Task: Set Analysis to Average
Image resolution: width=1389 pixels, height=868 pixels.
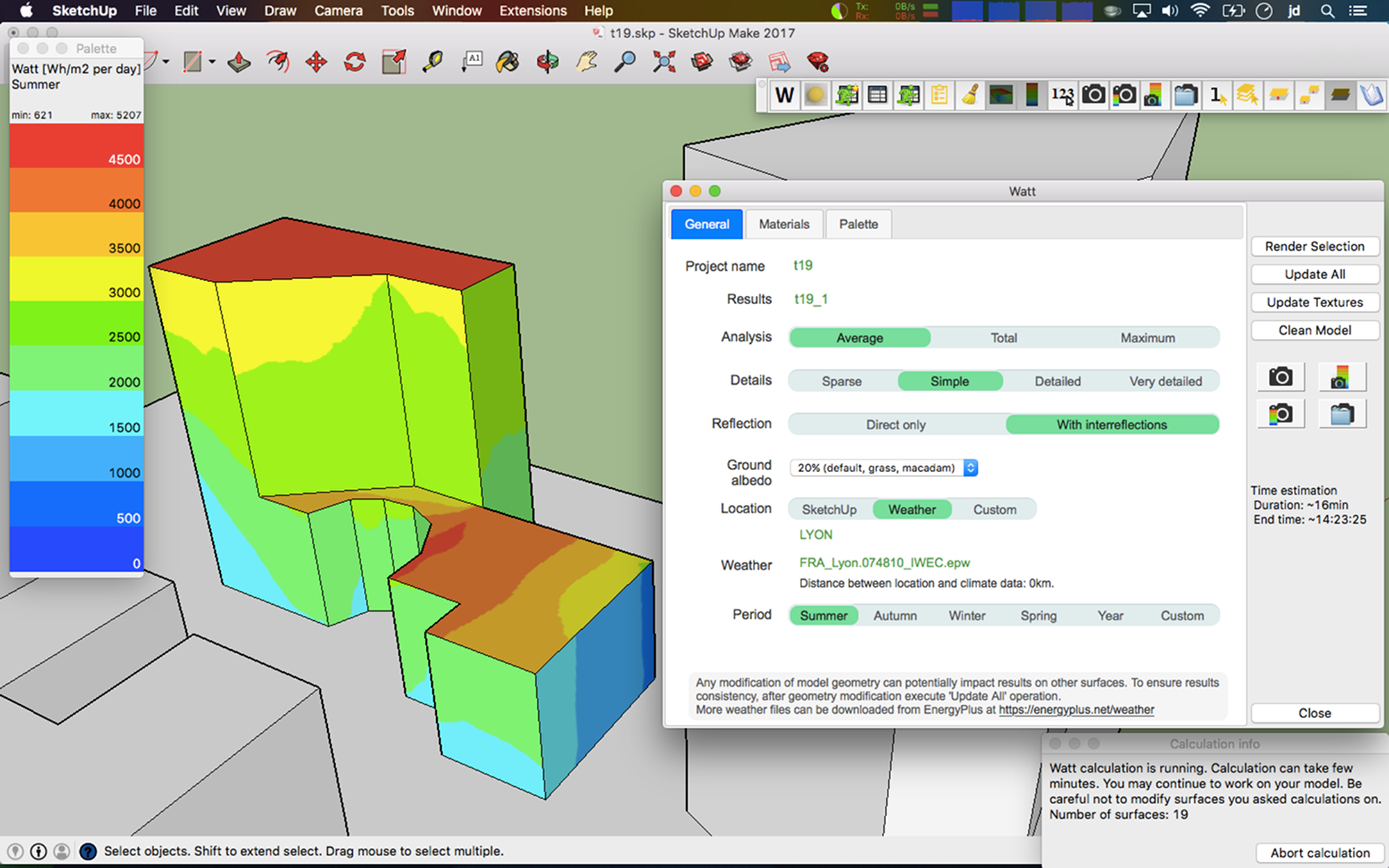Action: (x=860, y=338)
